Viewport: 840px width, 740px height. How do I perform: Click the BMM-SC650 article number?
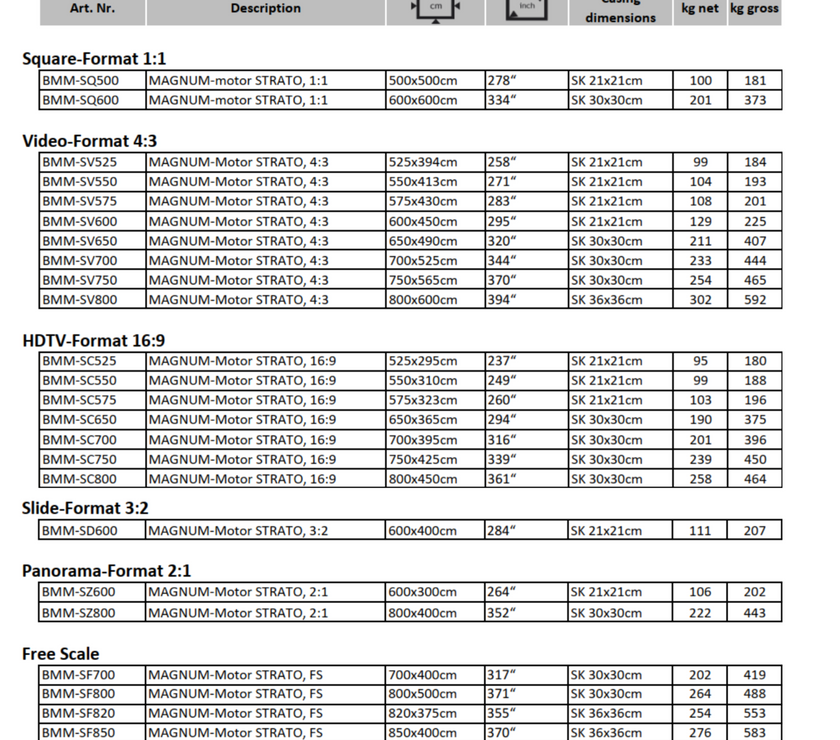pos(80,420)
